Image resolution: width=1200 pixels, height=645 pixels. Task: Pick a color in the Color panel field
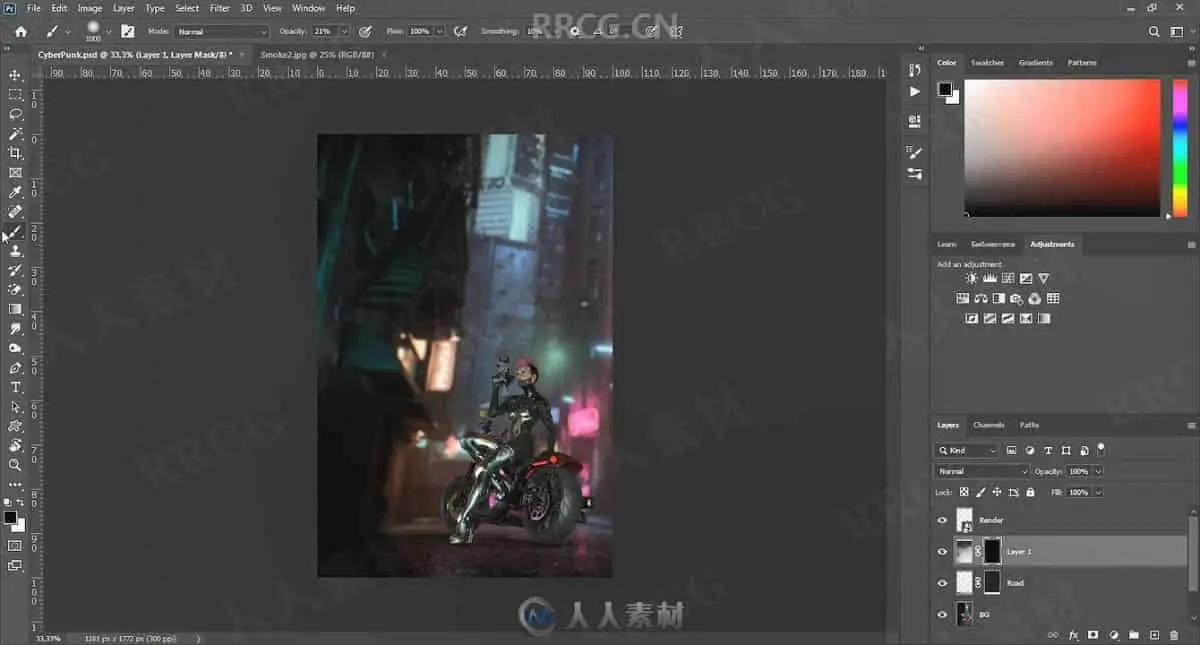pos(1062,148)
